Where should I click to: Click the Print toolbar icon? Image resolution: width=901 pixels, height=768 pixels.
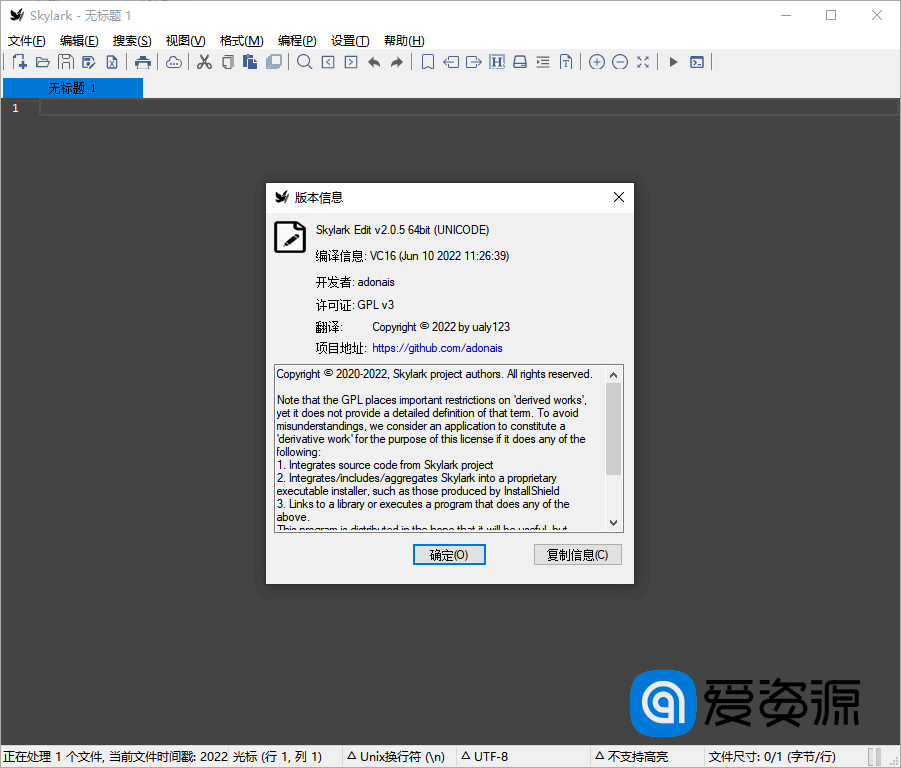click(143, 62)
